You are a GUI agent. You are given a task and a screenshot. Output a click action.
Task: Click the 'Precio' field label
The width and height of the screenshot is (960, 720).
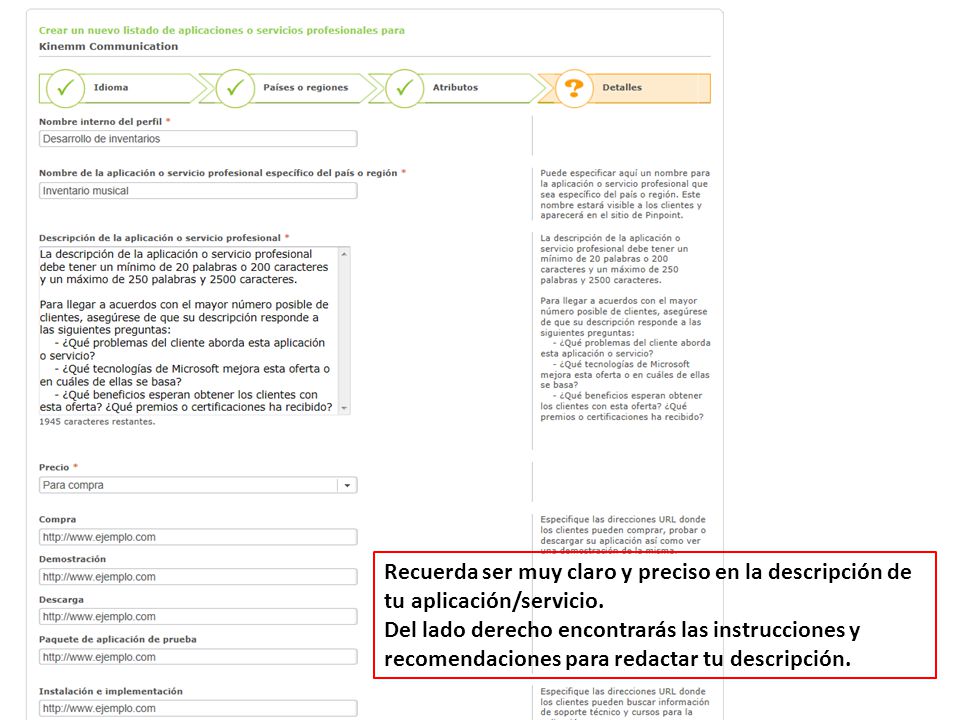(x=54, y=467)
